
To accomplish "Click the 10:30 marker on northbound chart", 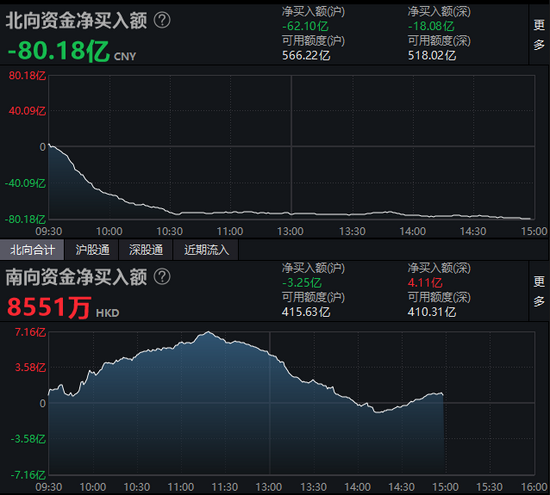I will coord(170,231).
